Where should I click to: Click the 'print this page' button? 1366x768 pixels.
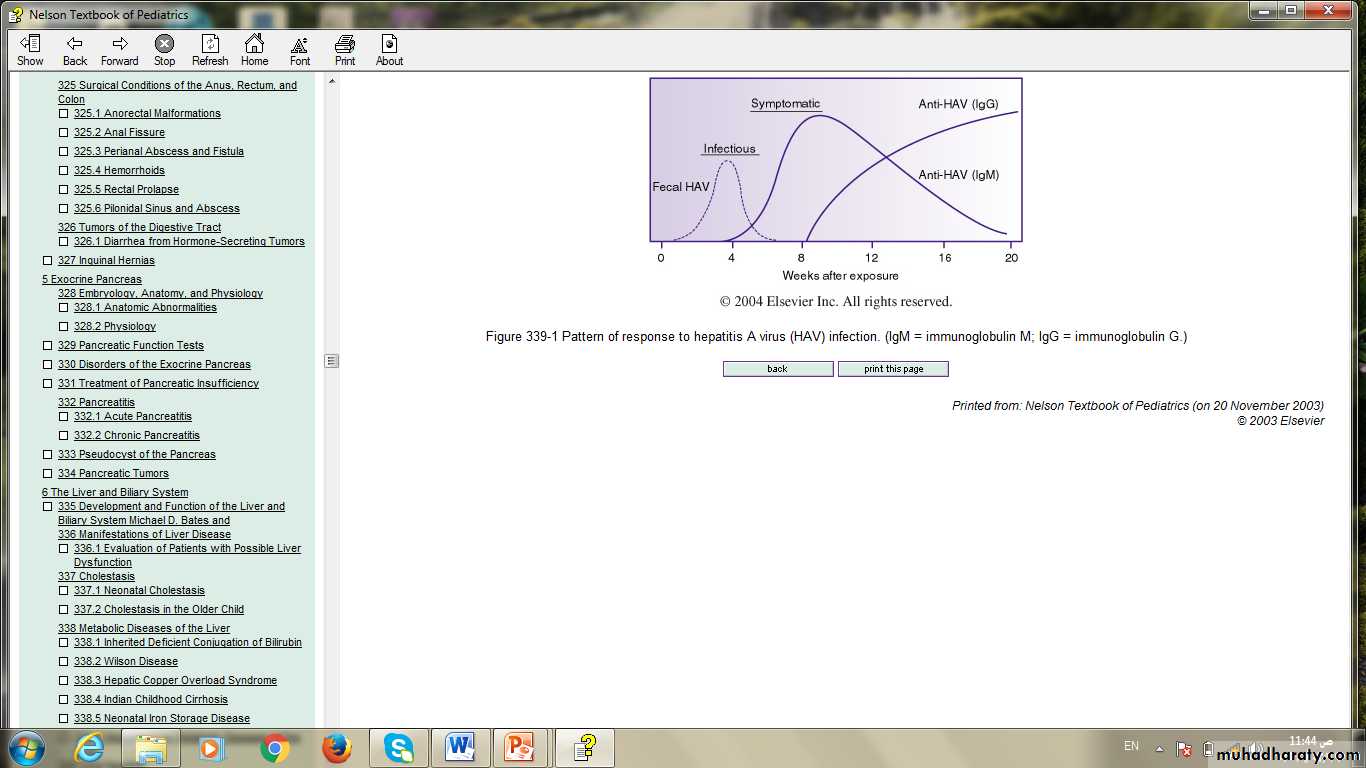pos(893,369)
